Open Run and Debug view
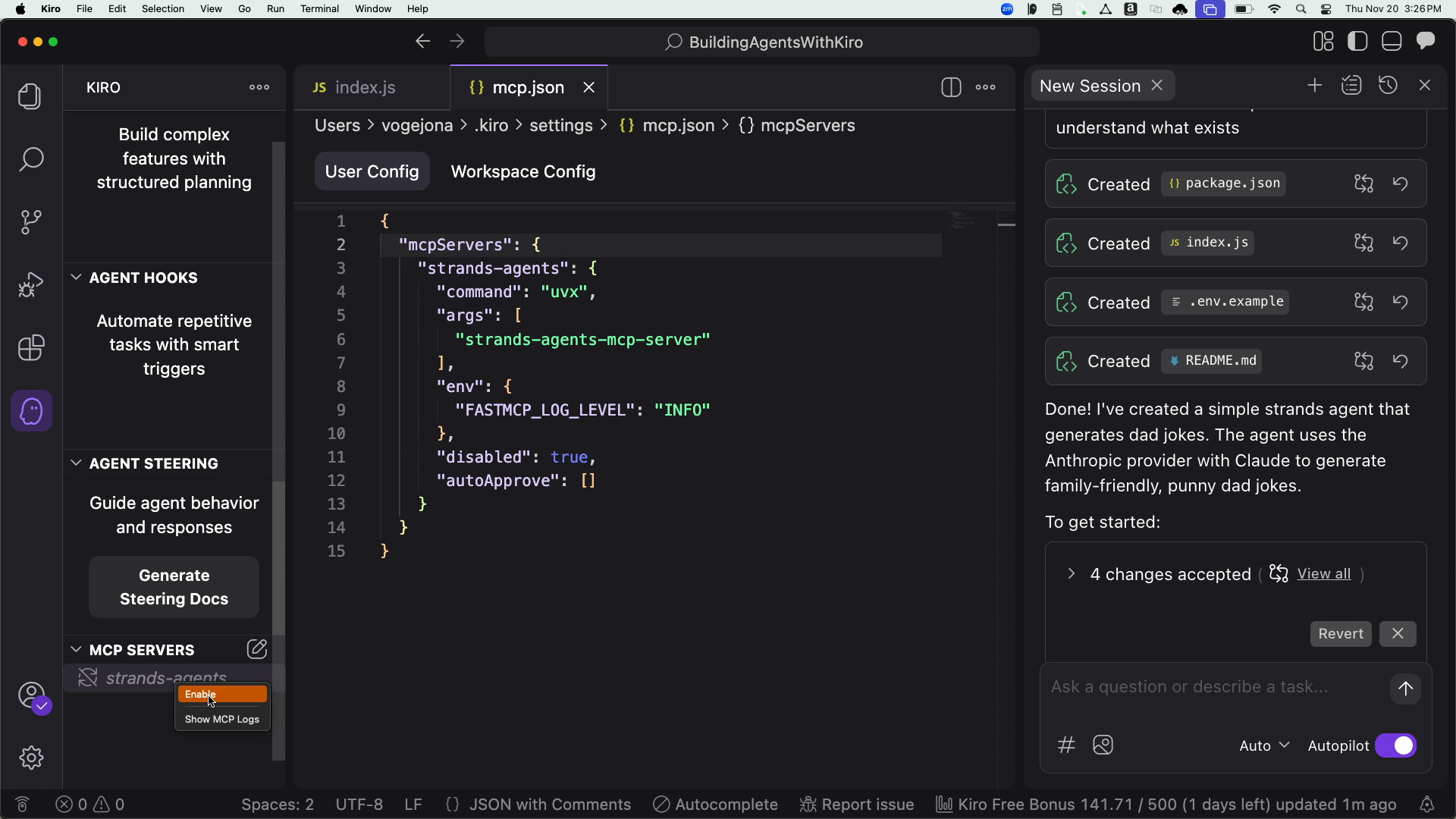Viewport: 1456px width, 819px height. point(31,285)
